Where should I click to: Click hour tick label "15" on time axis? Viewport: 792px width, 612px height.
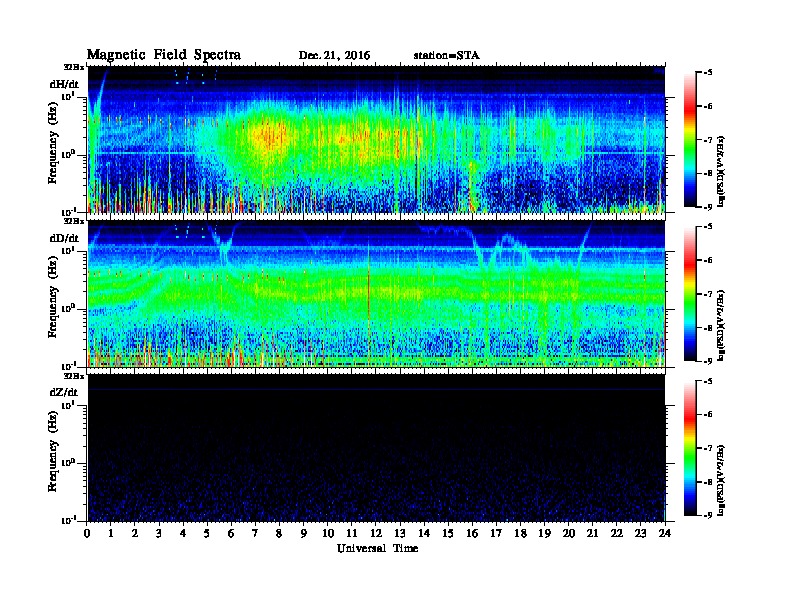[448, 534]
